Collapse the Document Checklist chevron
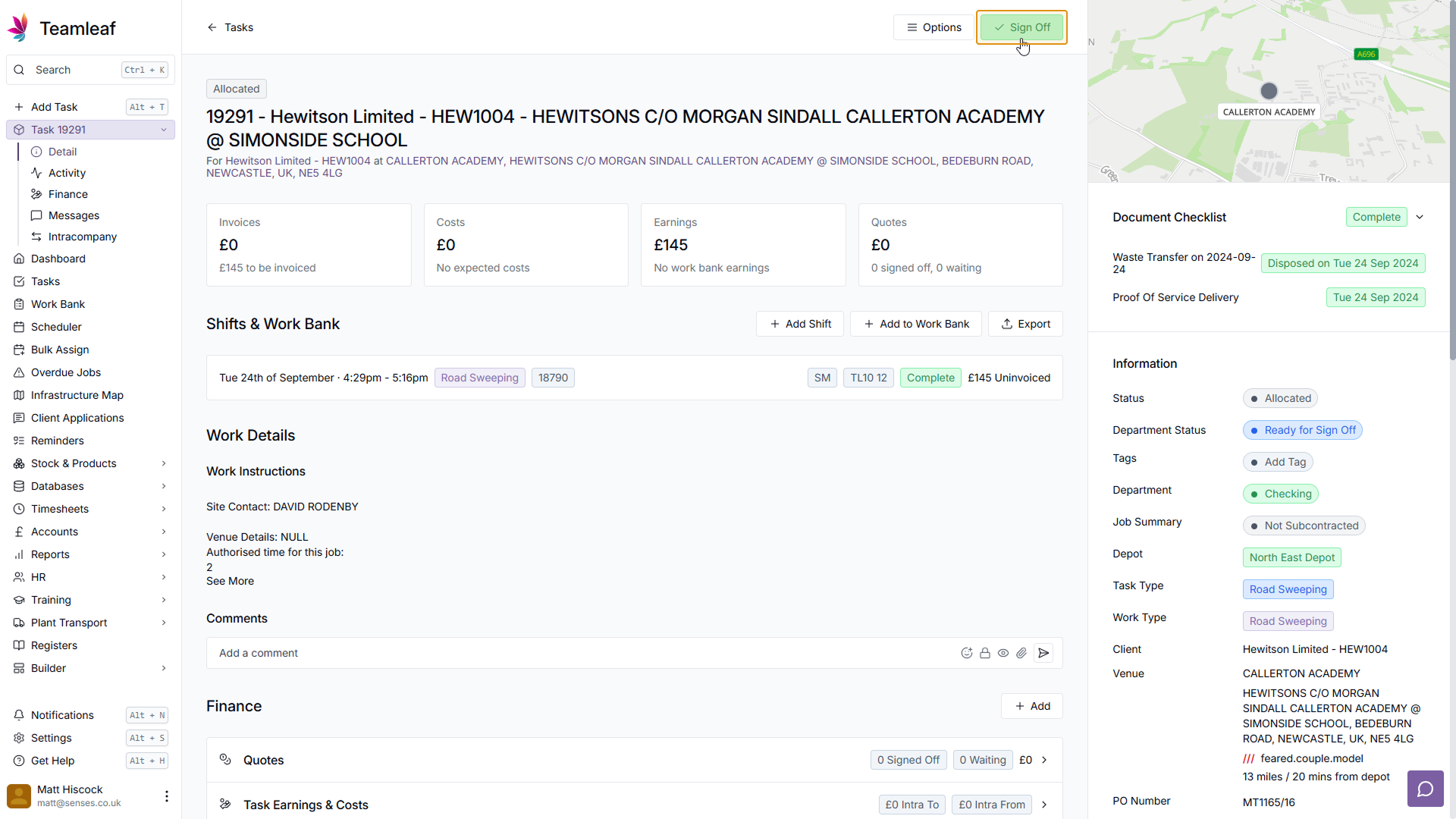 1420,217
